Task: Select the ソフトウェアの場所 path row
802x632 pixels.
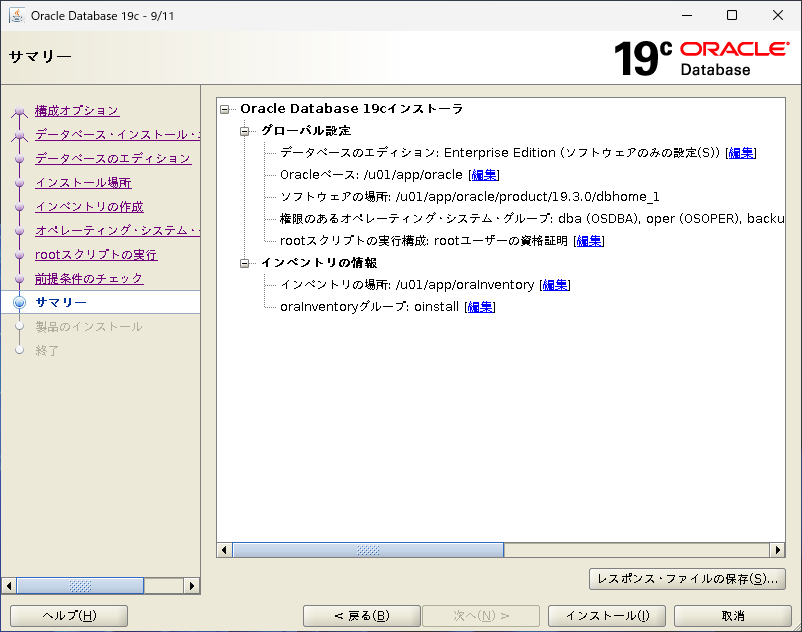Action: tap(470, 197)
